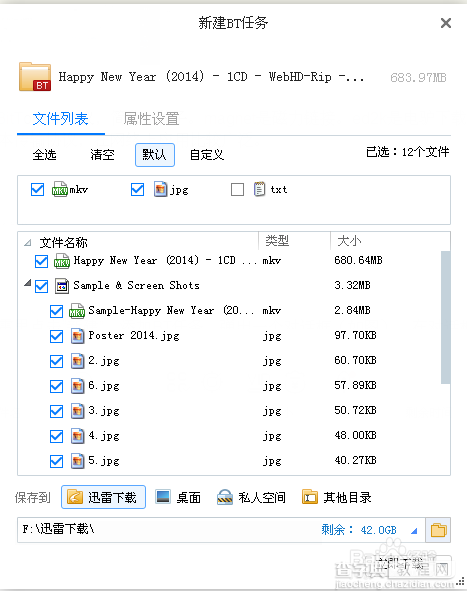The image size is (467, 591).
Task: Choose 其他目录 other directory
Action: tap(337, 497)
